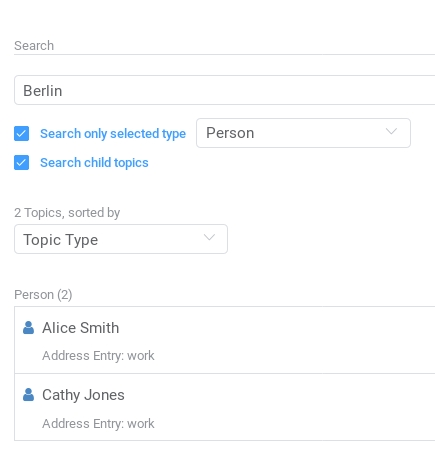Viewport: 435px width, 454px height.
Task: Select the Alice Smith result name
Action: click(x=80, y=328)
